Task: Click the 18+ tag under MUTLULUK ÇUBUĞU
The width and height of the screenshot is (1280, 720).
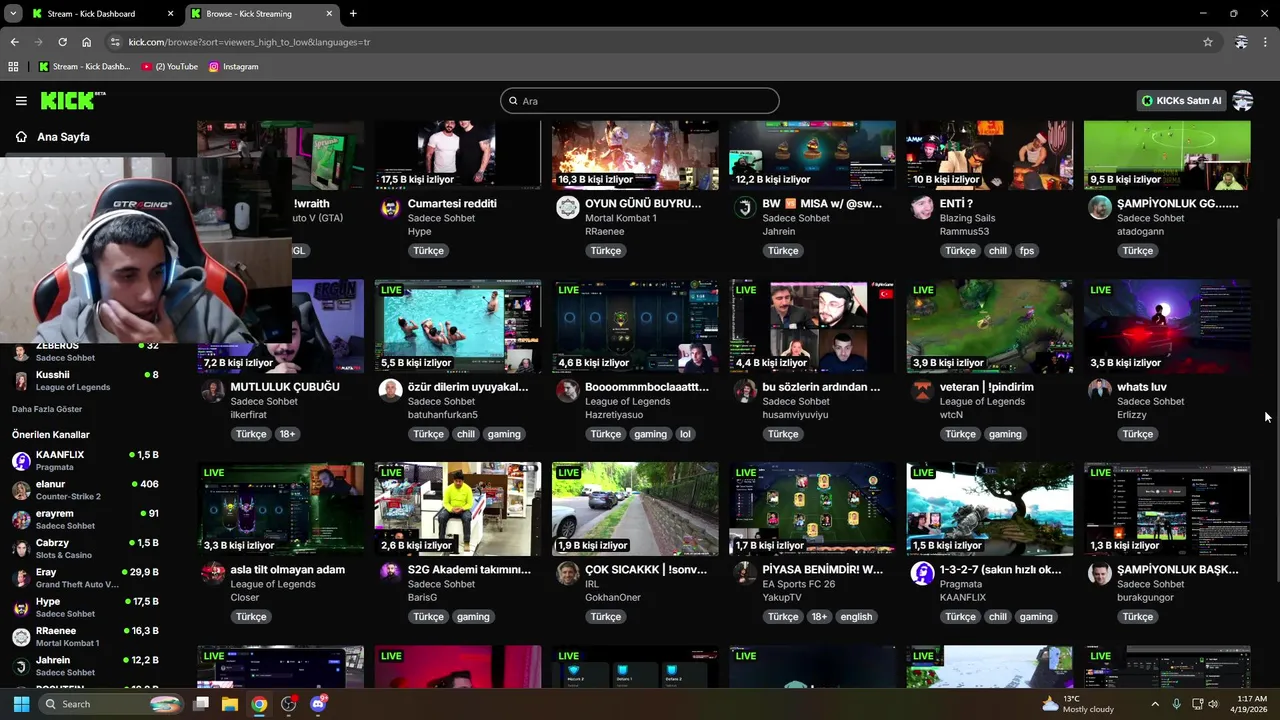Action: pos(287,434)
